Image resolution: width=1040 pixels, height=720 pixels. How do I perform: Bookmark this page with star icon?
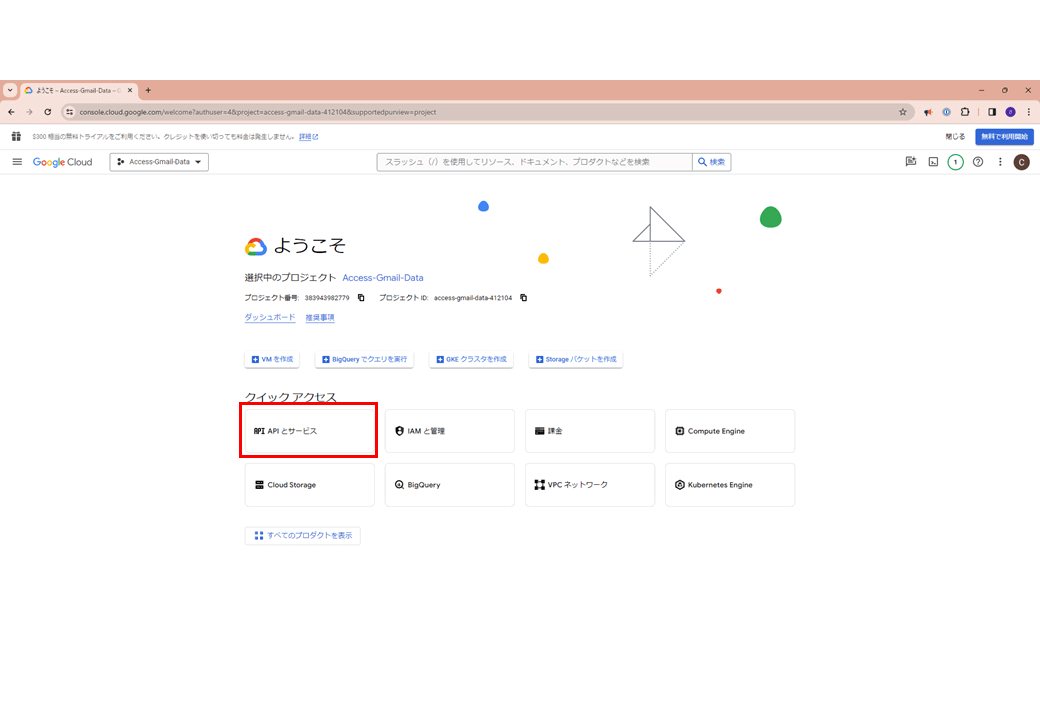click(903, 112)
